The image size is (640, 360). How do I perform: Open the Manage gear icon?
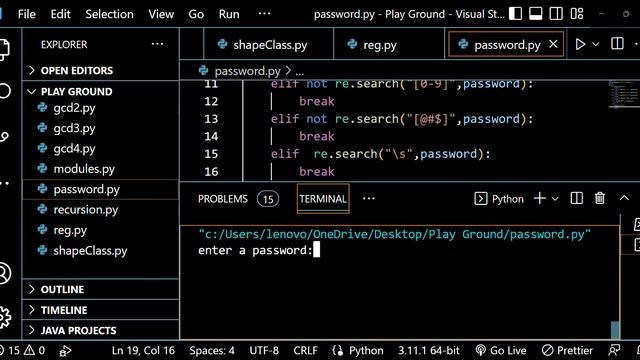tap(4, 317)
